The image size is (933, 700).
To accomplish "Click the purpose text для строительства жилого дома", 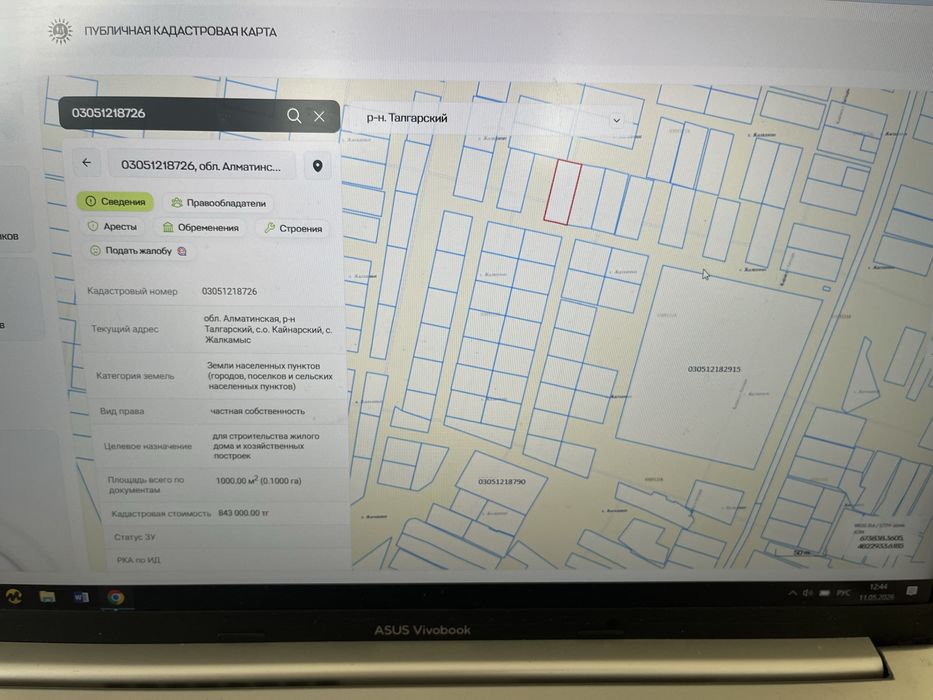I will tap(266, 446).
